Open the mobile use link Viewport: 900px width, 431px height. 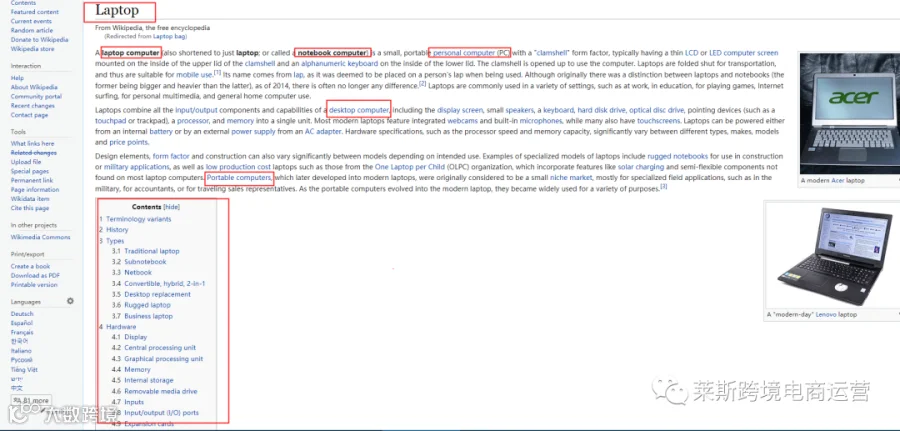[x=194, y=75]
